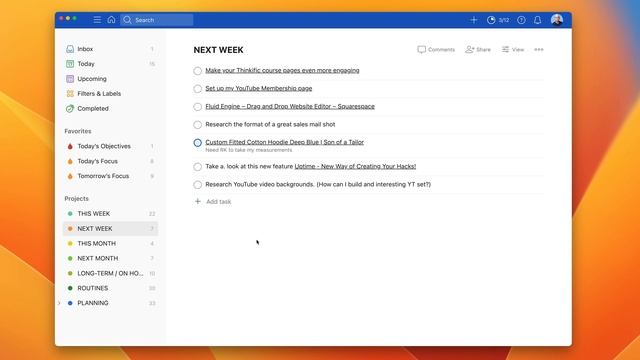The width and height of the screenshot is (640, 360).
Task: Open task Research the format of sales mail shot
Action: click(x=270, y=124)
